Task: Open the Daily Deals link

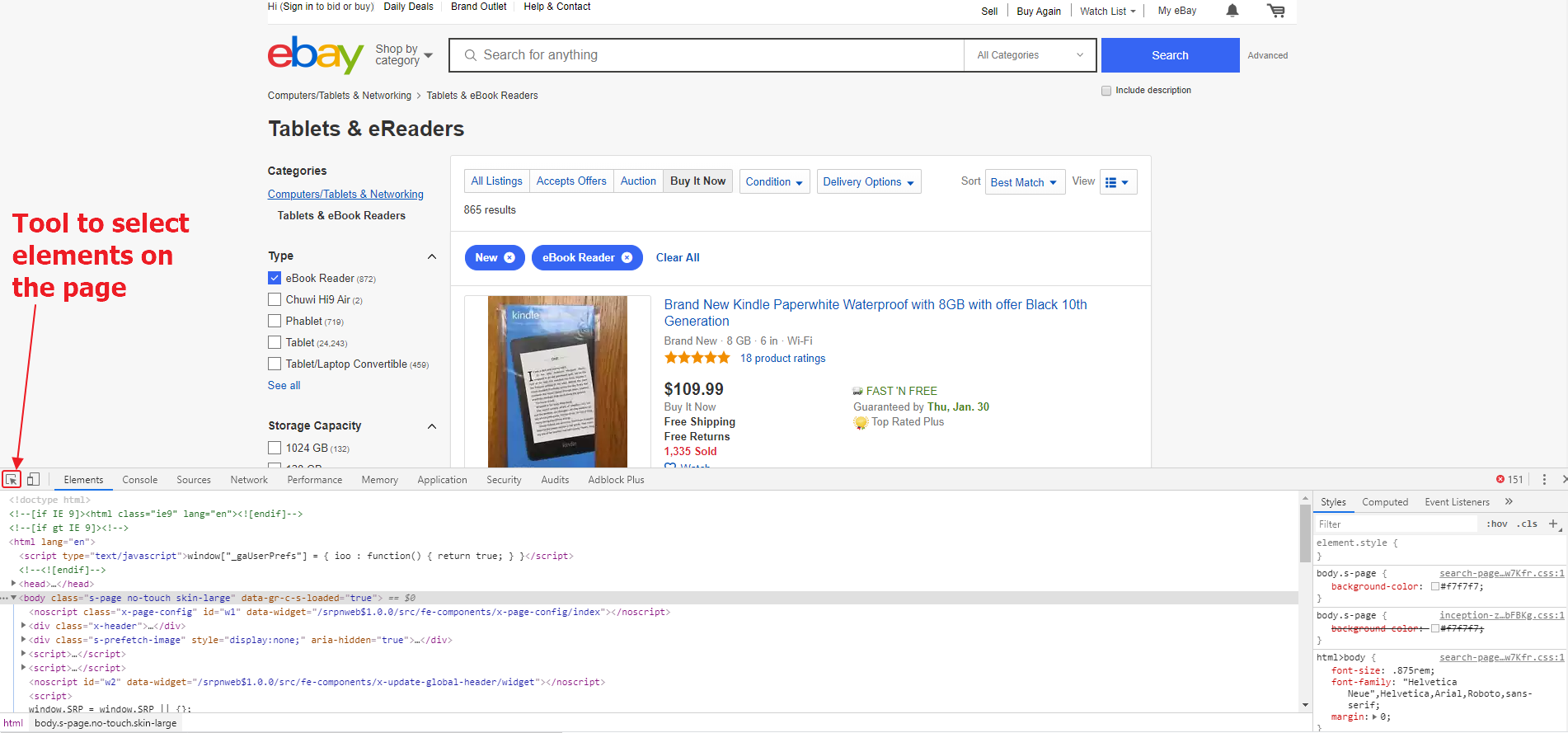Action: 408,7
